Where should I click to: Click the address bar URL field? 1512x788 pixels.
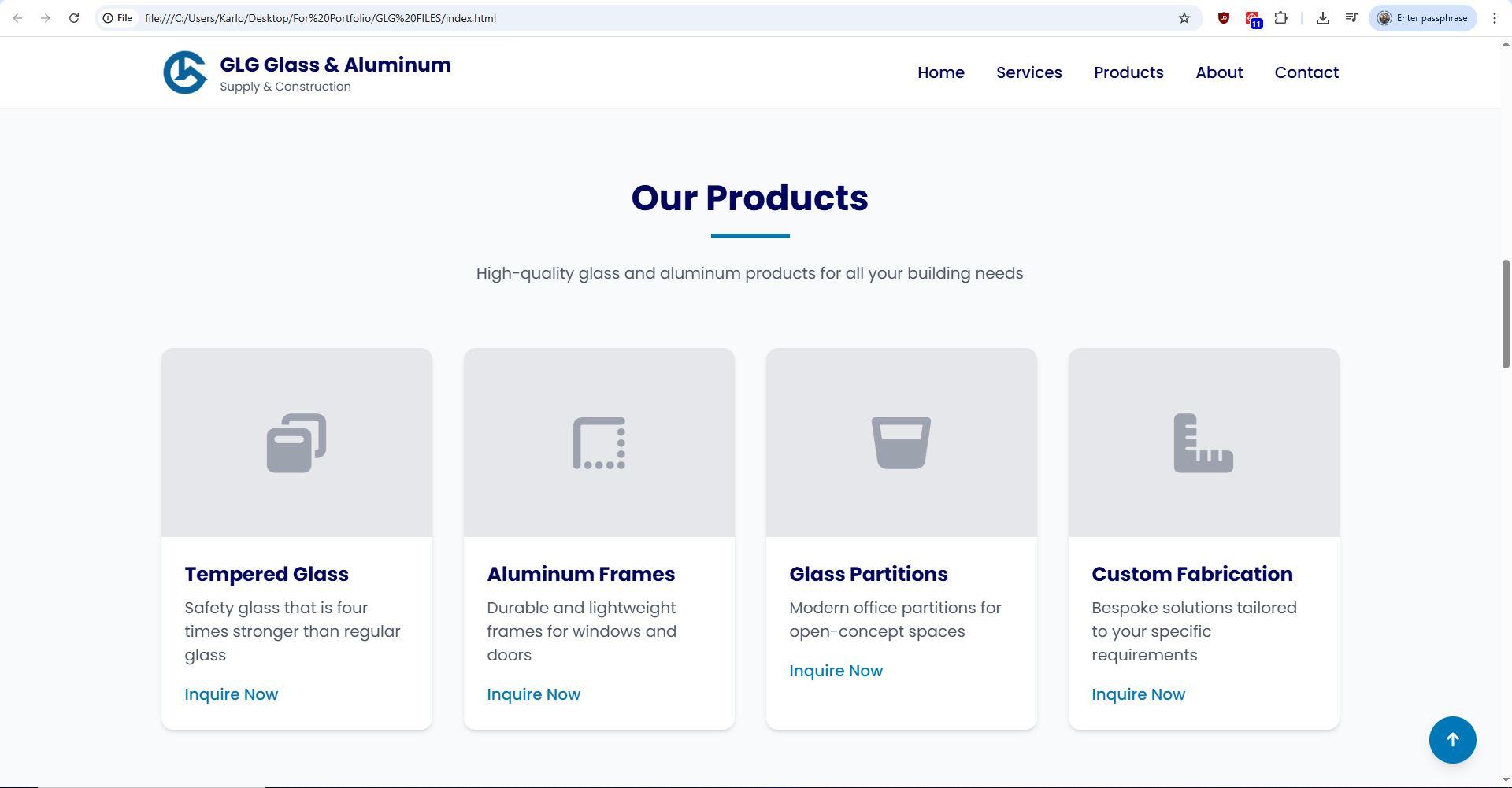click(654, 18)
